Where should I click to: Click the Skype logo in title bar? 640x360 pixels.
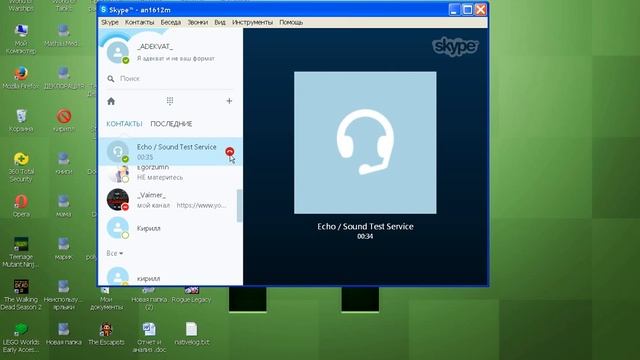104,9
